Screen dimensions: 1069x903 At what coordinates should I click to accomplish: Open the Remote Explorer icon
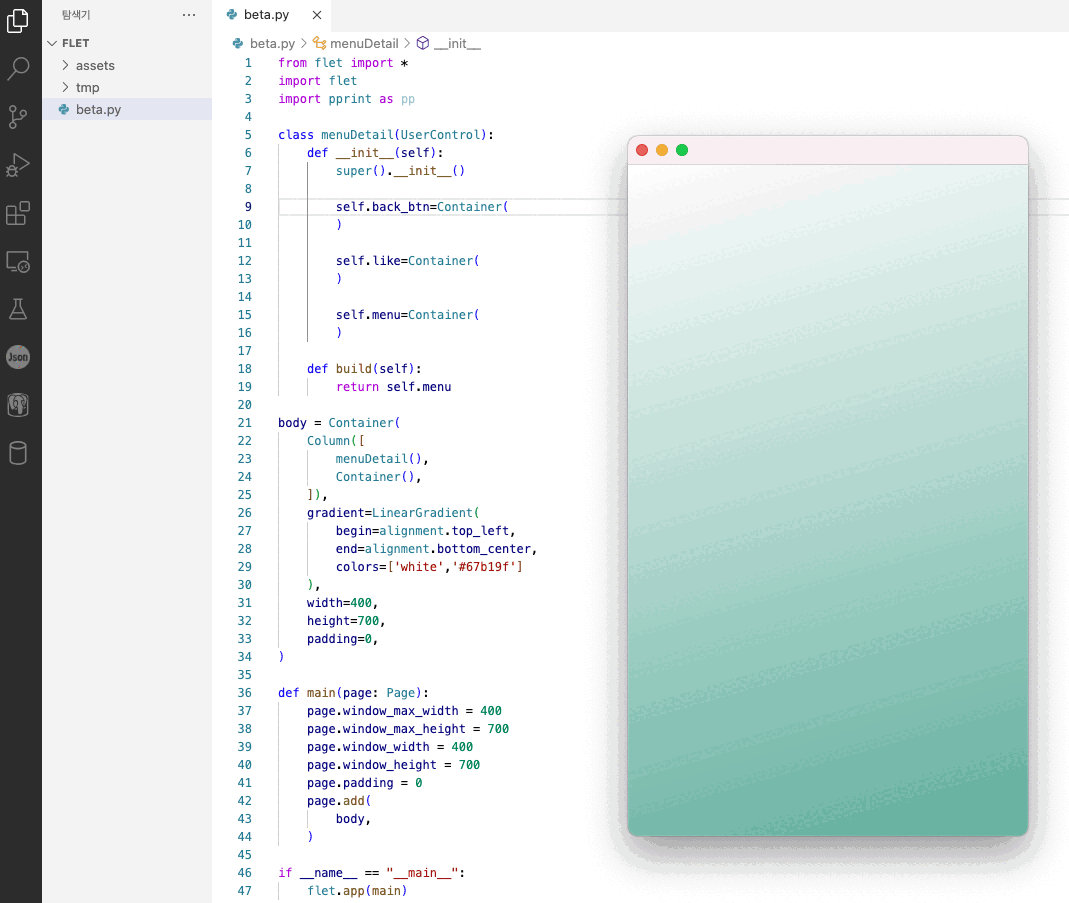pos(18,261)
